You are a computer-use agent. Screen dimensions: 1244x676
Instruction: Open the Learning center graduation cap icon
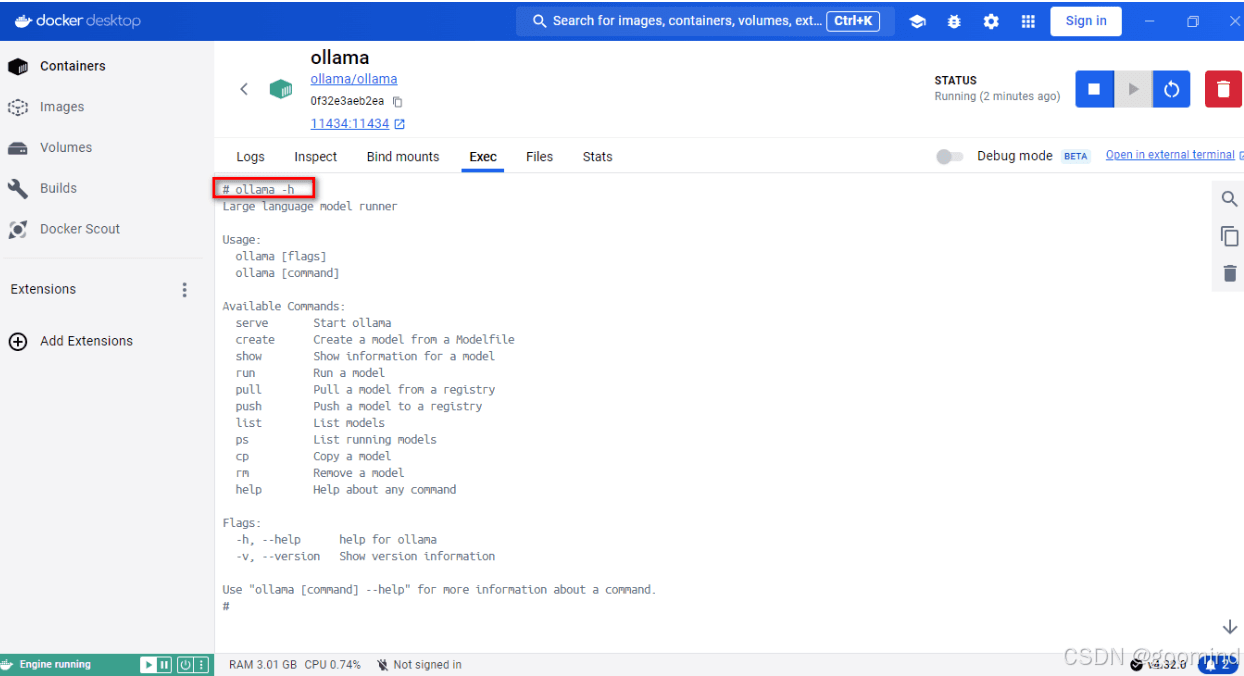click(917, 21)
